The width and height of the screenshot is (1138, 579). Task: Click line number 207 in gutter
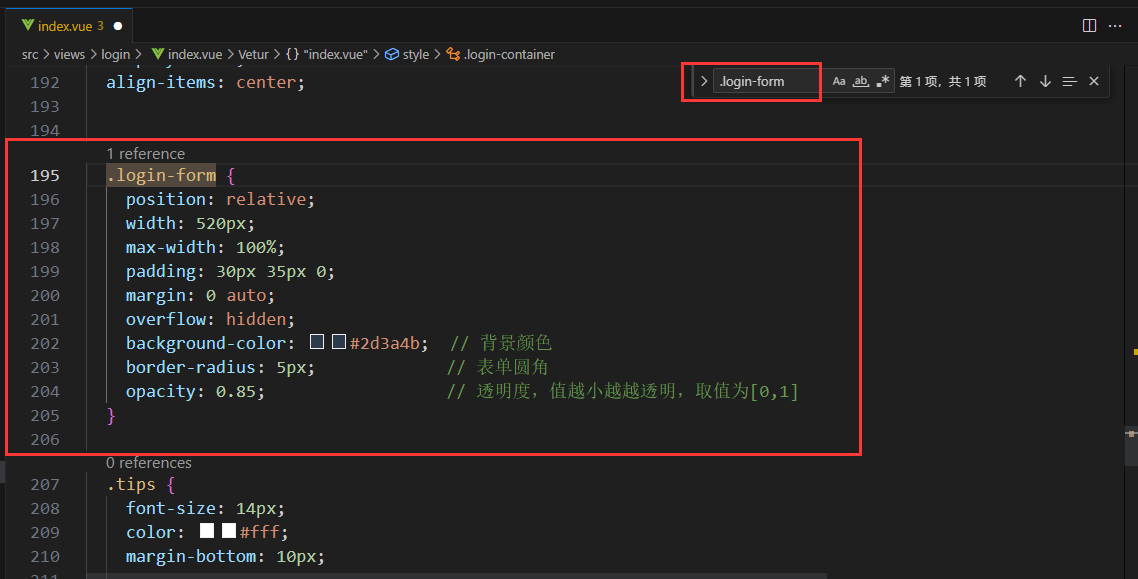point(45,485)
